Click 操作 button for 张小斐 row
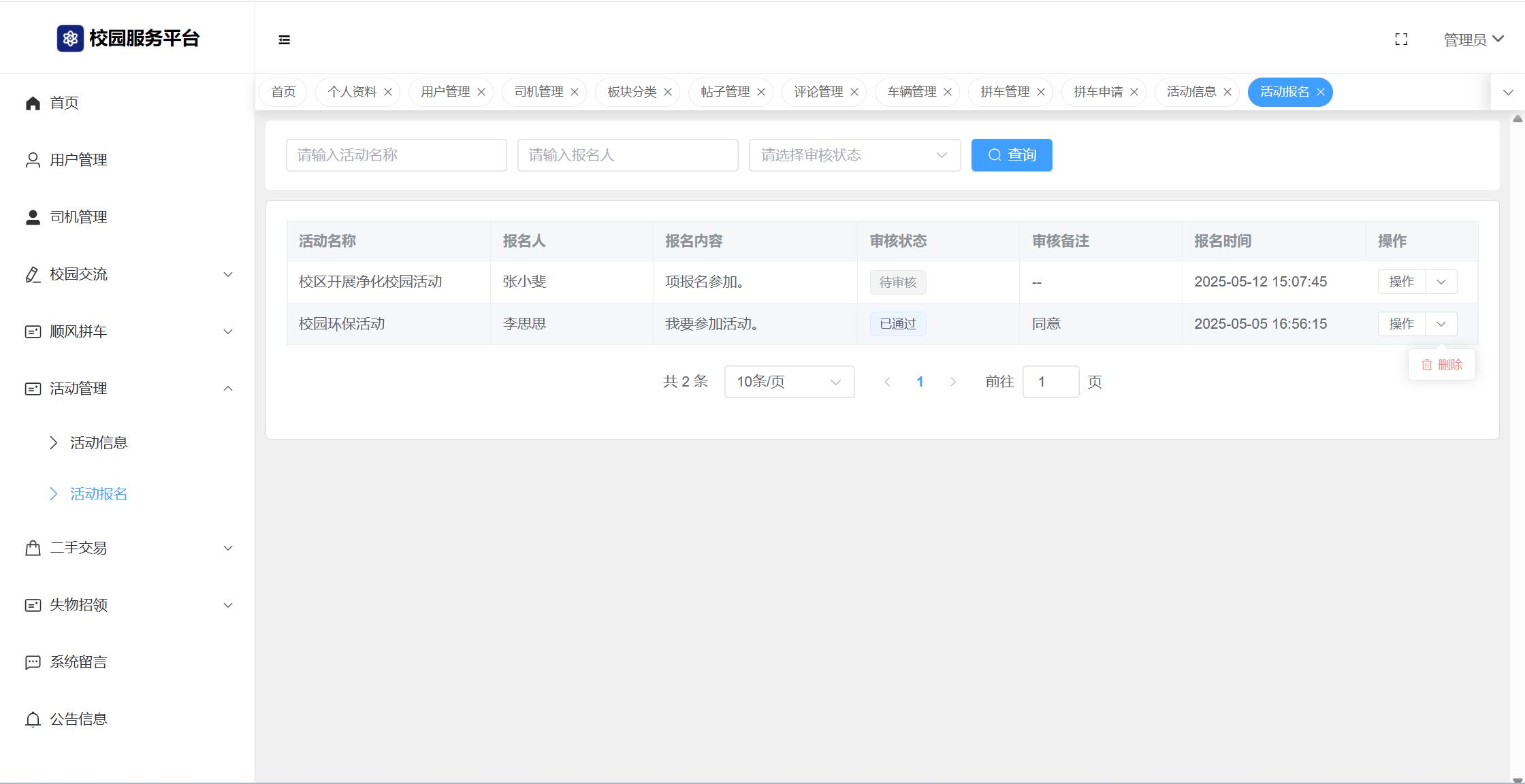This screenshot has height=784, width=1525. (x=1401, y=282)
